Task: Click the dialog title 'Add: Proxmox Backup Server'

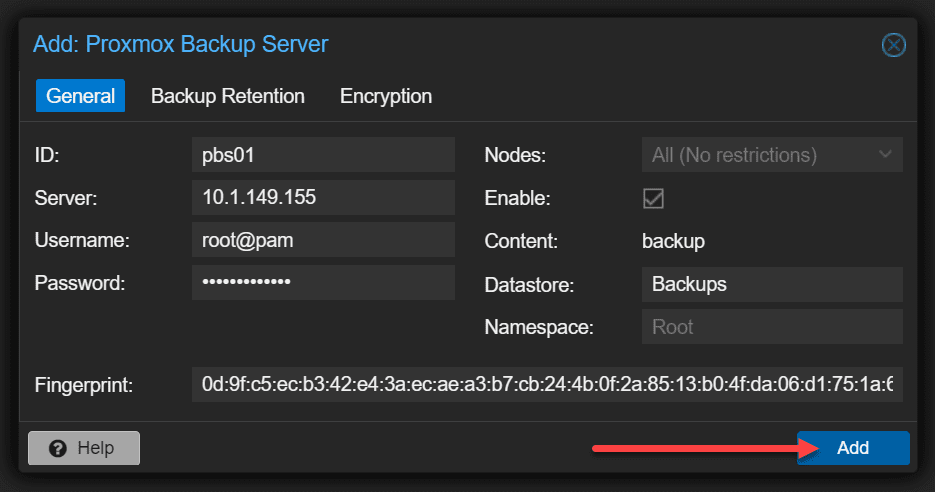Action: coord(181,44)
